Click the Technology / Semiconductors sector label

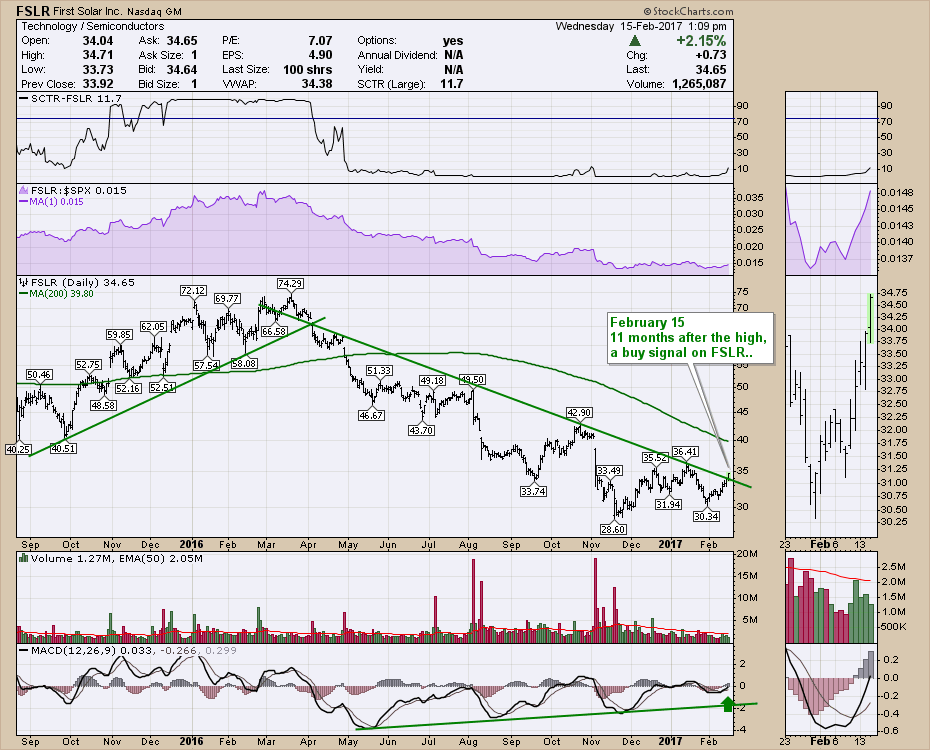[x=93, y=26]
